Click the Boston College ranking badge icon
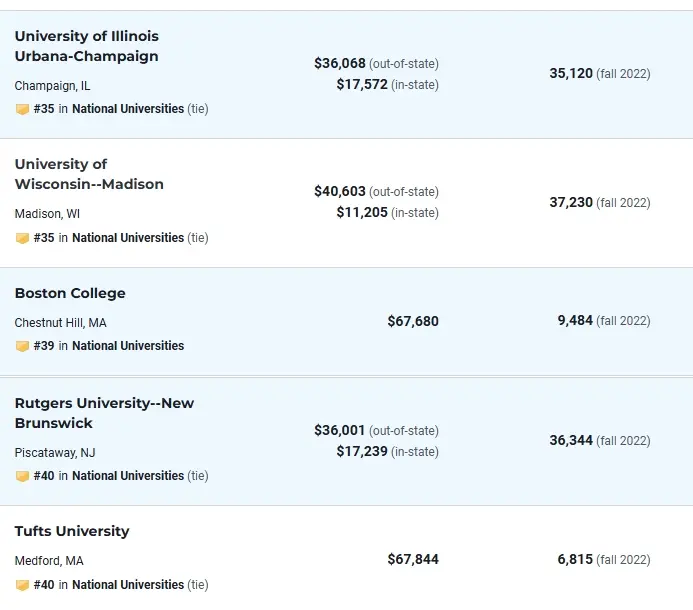This screenshot has width=693, height=610. (x=22, y=346)
